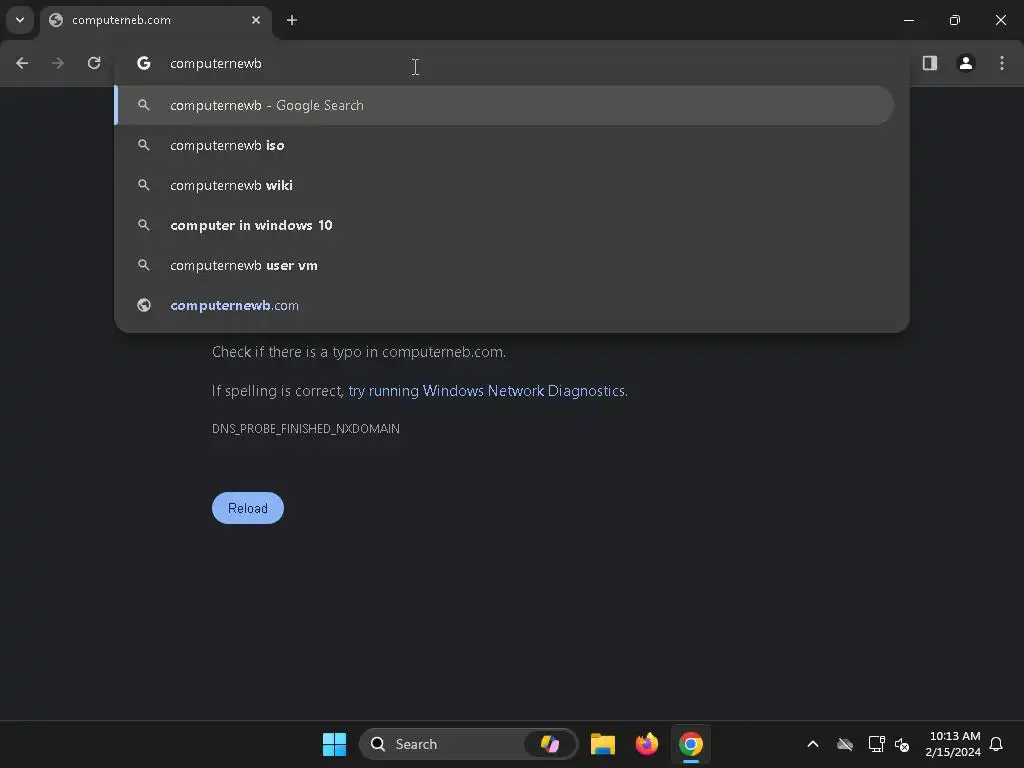Show hidden system tray icons
Image resolution: width=1024 pixels, height=768 pixels.
tap(812, 744)
